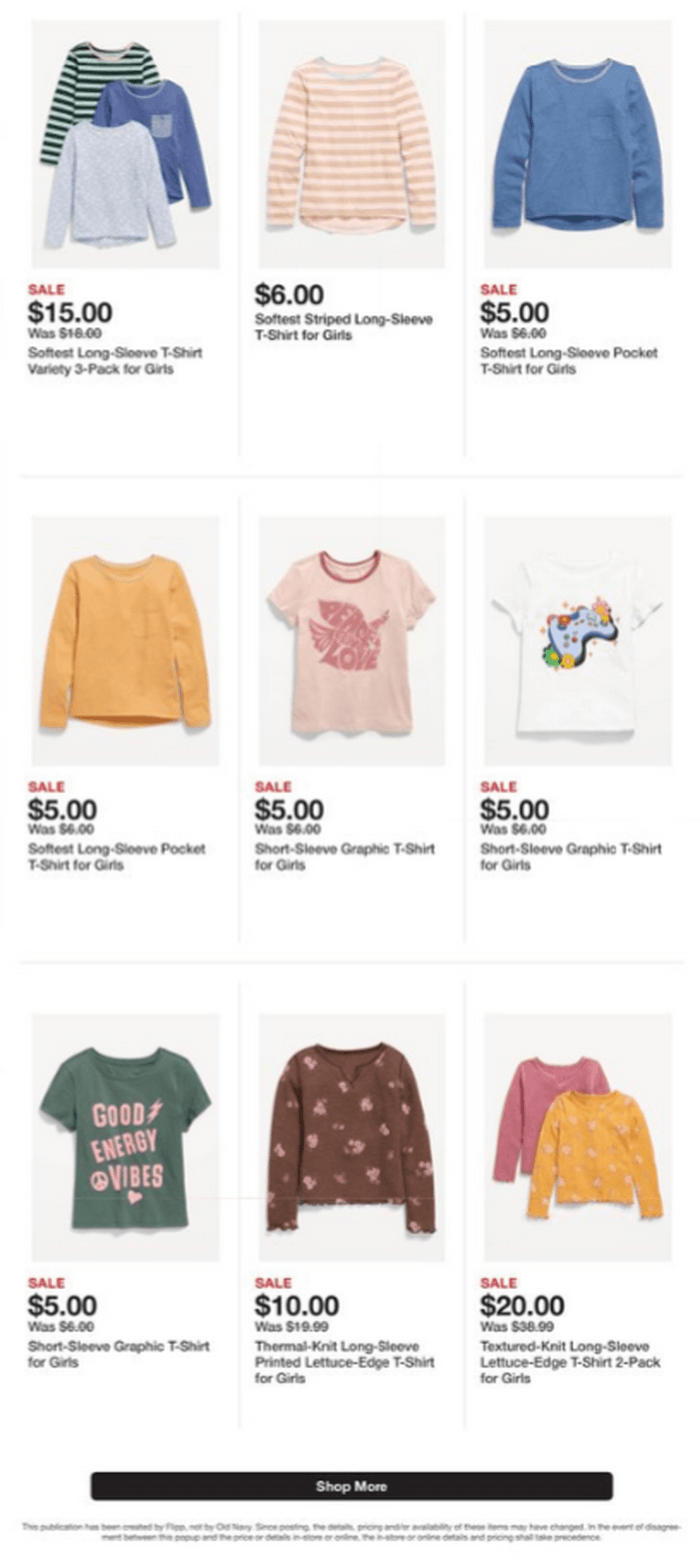
Task: Select the $10.00 thermal-knit sale price
Action: (x=296, y=1306)
